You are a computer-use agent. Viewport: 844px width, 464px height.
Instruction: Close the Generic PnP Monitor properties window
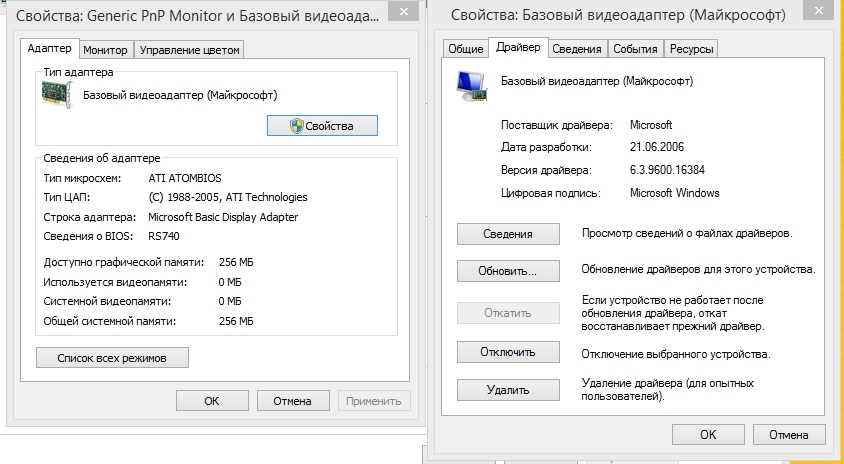tap(404, 11)
